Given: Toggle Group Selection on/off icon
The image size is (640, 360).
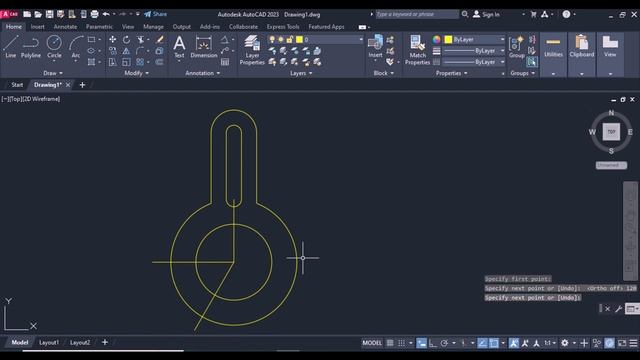Looking at the screenshot, I should pos(532,62).
